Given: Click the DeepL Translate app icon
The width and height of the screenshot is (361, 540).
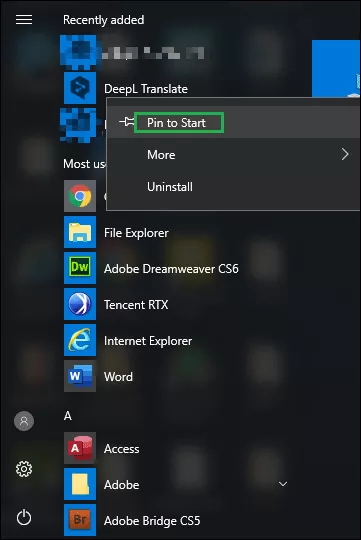Looking at the screenshot, I should [x=80, y=88].
